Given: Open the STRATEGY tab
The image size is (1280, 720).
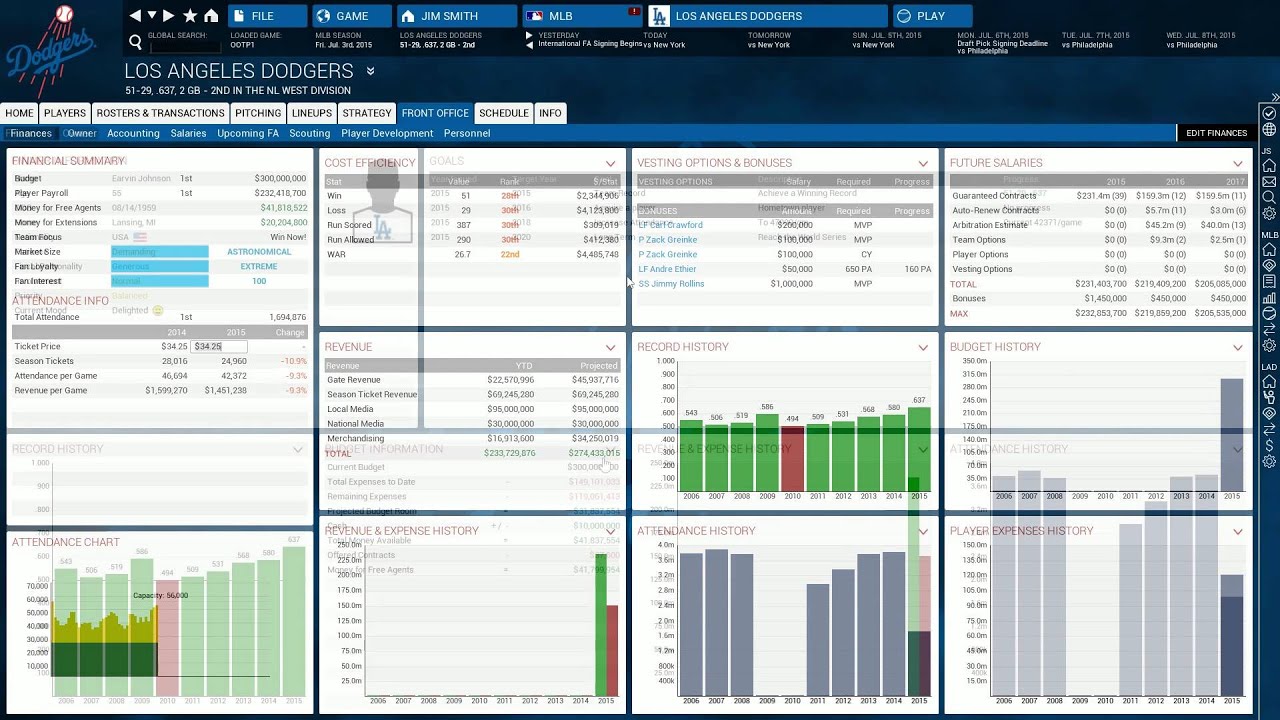Looking at the screenshot, I should pyautogui.click(x=367, y=113).
